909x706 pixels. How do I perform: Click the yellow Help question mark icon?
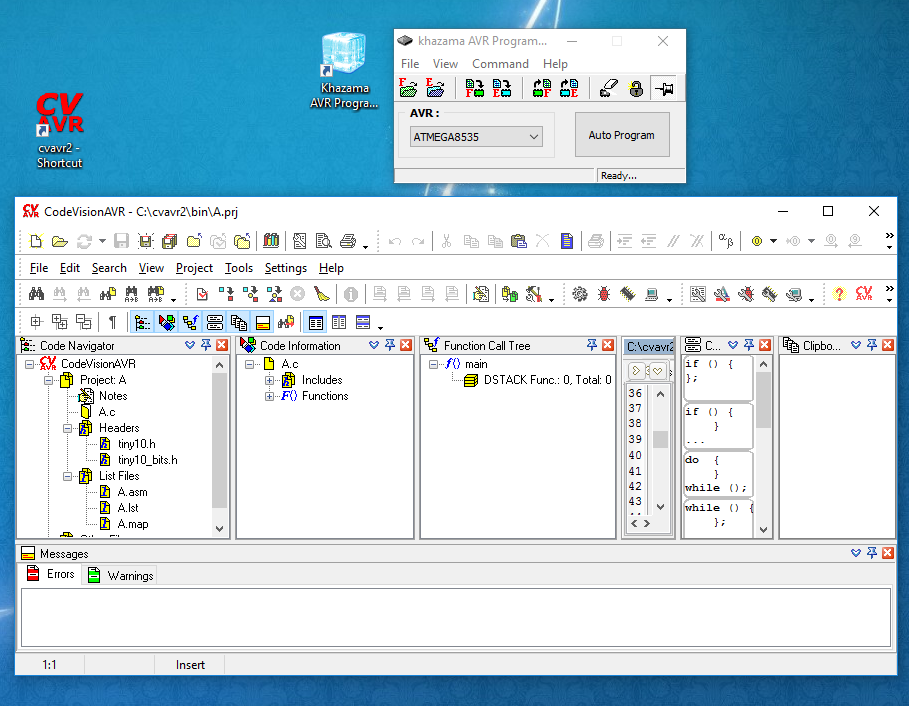[839, 294]
